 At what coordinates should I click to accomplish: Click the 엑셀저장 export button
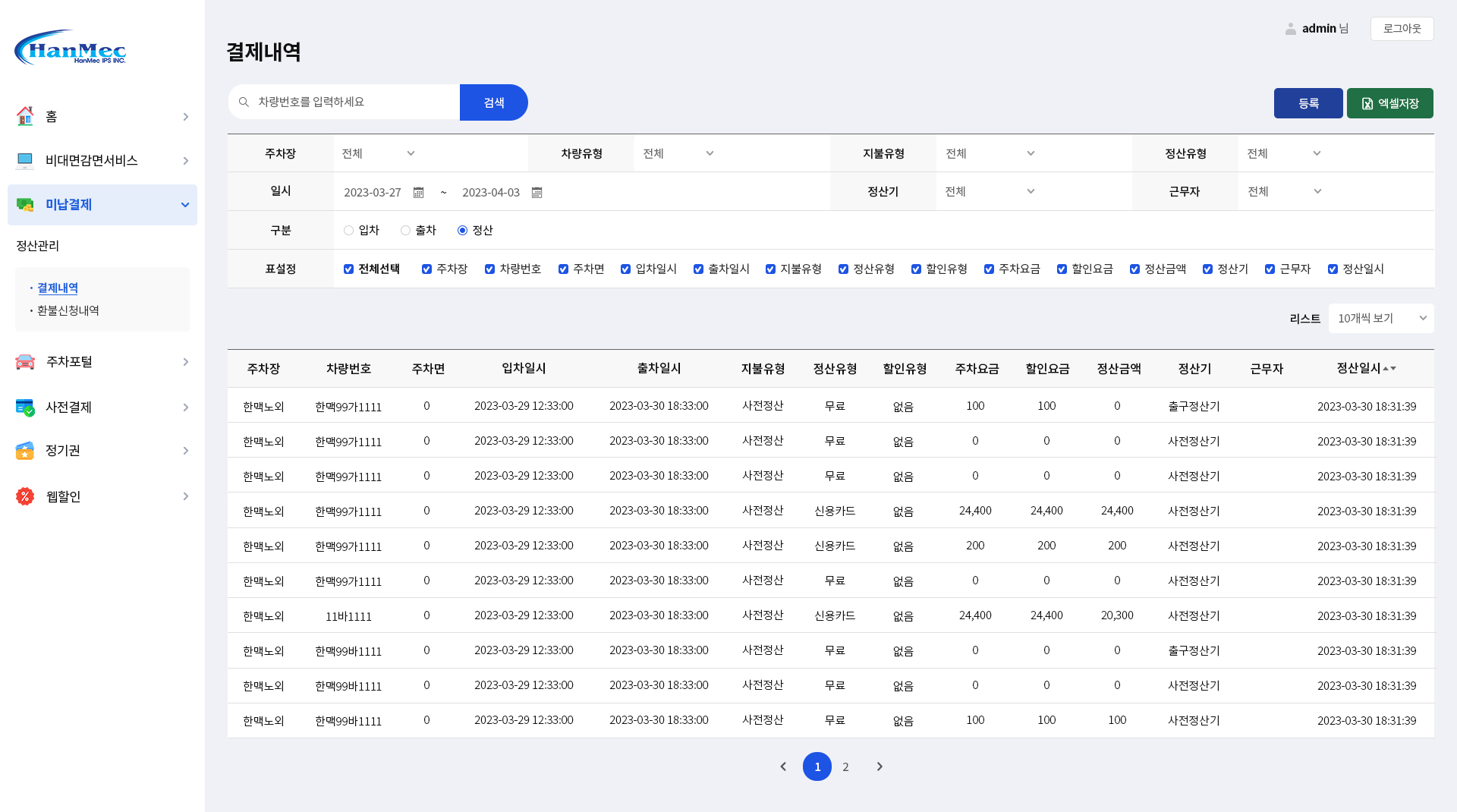[1390, 102]
